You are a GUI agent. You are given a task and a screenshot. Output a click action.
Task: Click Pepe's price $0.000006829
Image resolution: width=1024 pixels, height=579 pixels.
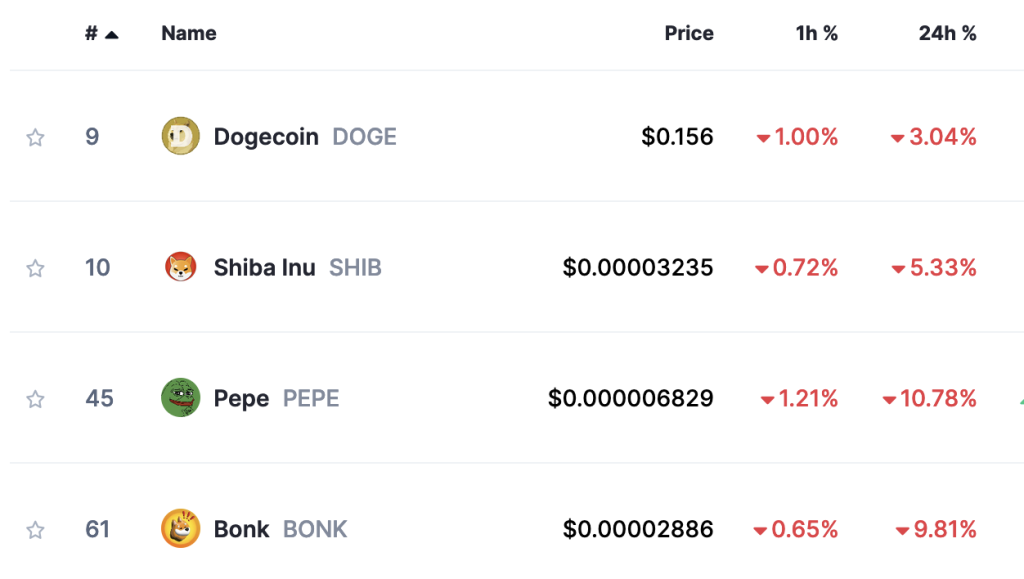[631, 398]
